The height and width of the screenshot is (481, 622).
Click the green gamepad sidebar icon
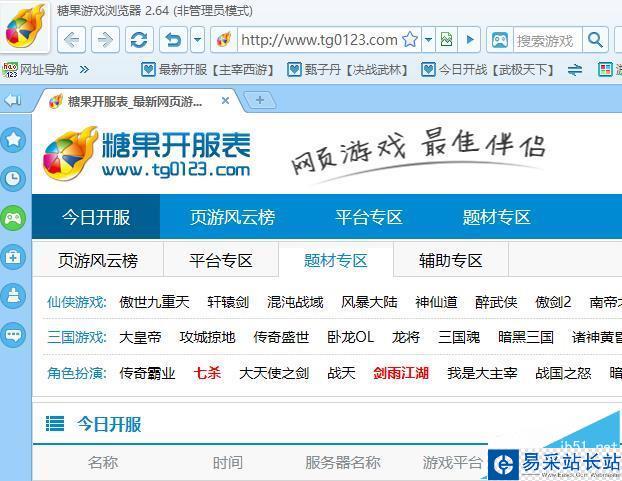tap(13, 218)
